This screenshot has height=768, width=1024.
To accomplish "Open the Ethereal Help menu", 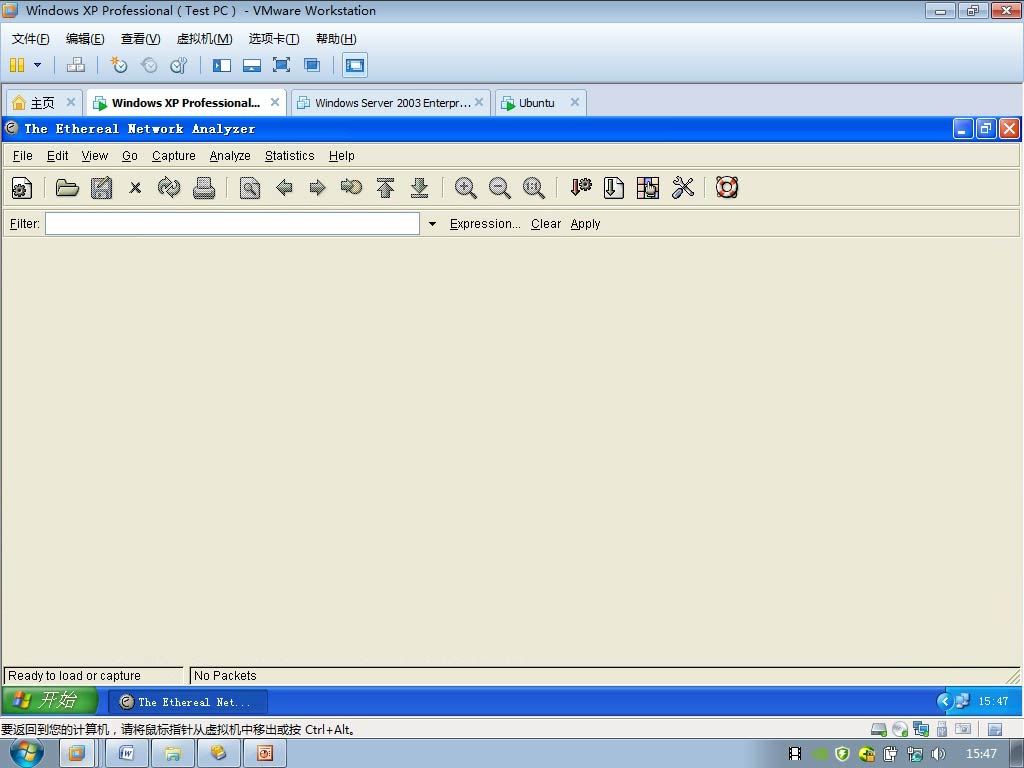I will point(342,155).
